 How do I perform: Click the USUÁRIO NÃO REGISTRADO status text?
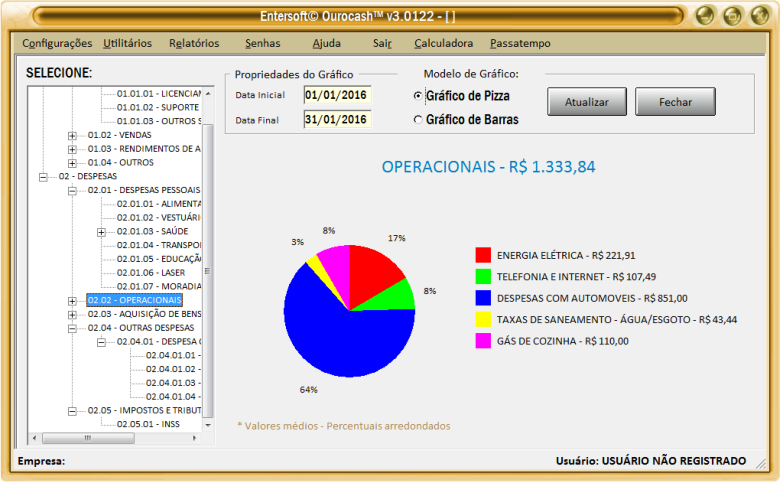(x=674, y=461)
